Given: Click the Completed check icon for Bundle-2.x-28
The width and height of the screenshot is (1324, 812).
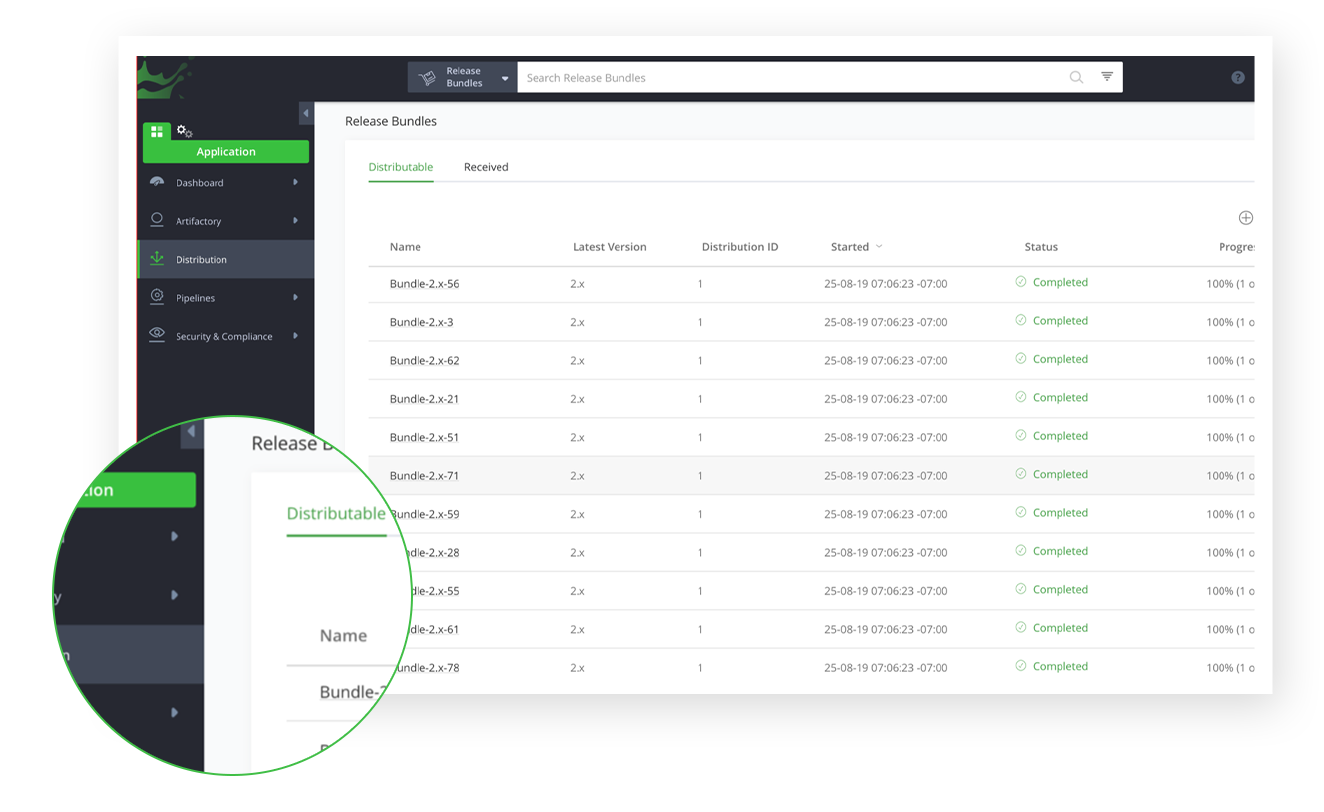Looking at the screenshot, I should tap(1021, 550).
